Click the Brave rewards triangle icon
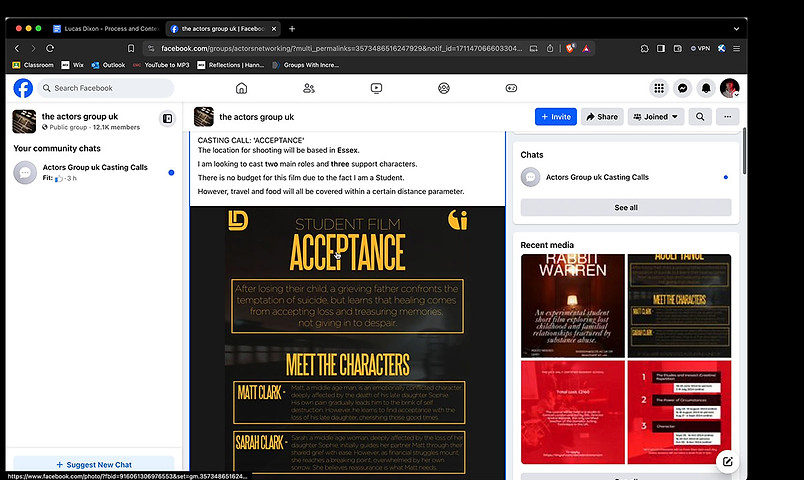This screenshot has height=480, width=804. 586,48
